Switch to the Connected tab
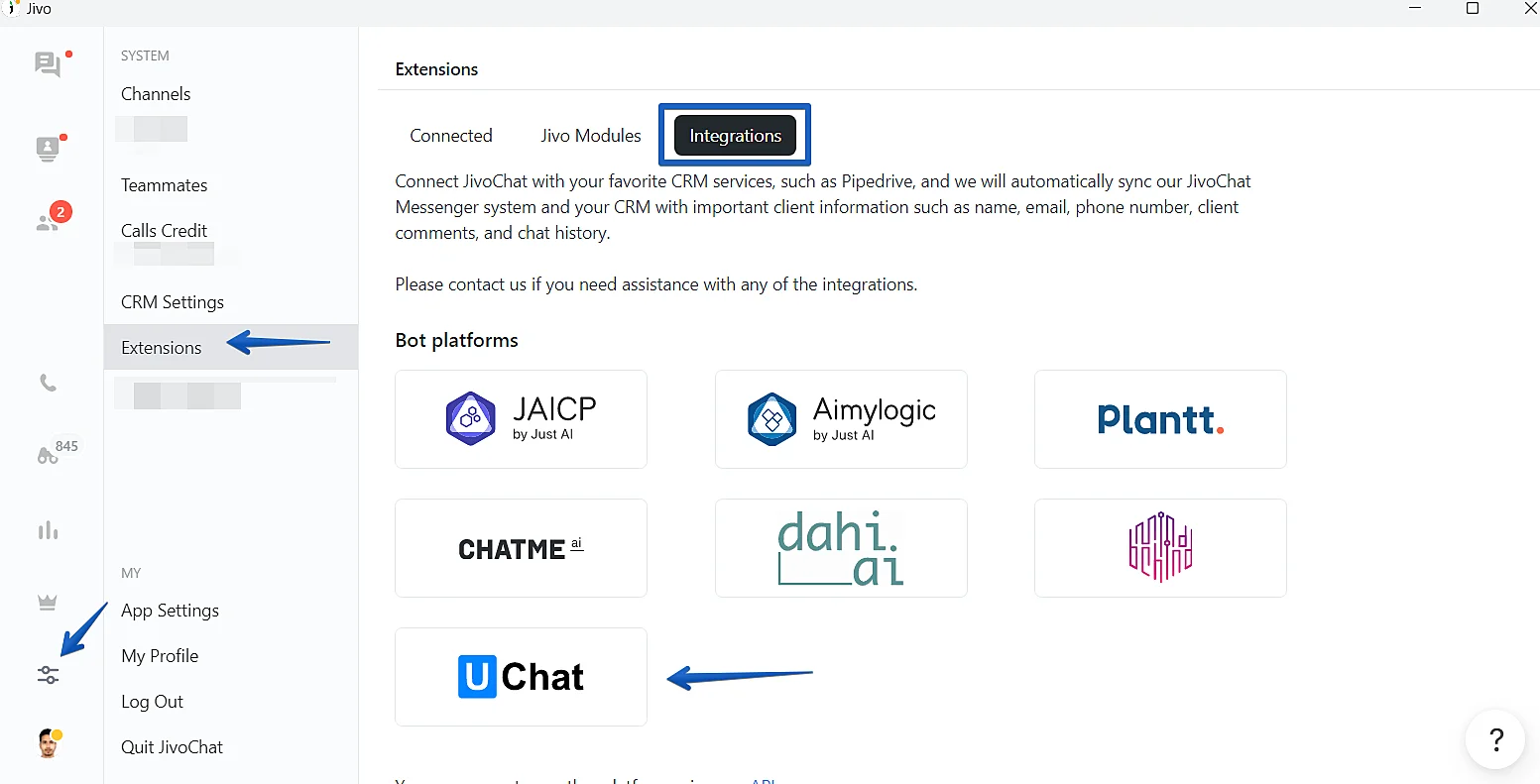Image resolution: width=1540 pixels, height=784 pixels. (451, 136)
